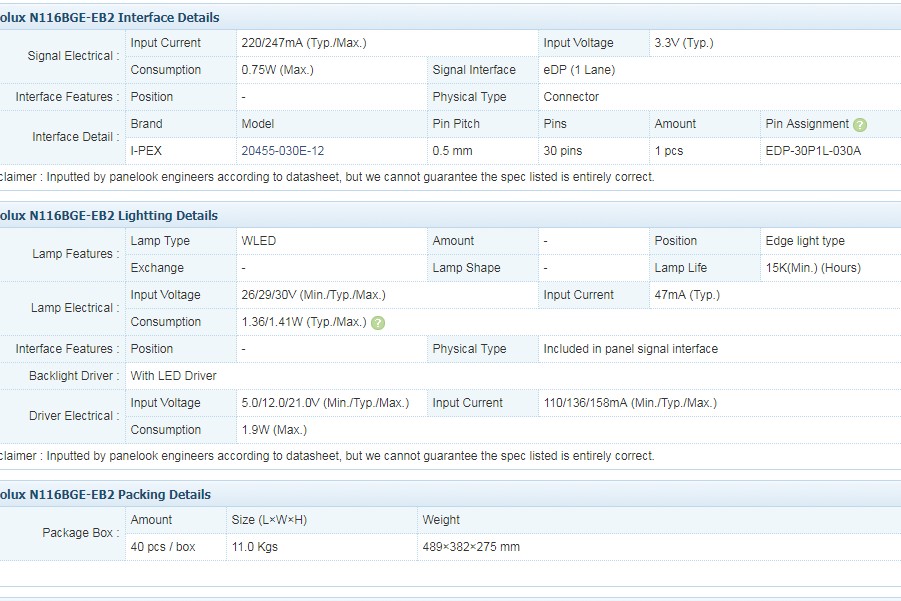Viewport: 901px width, 601px height.
Task: Click the Lamp Shape label
Action: pyautogui.click(x=467, y=268)
